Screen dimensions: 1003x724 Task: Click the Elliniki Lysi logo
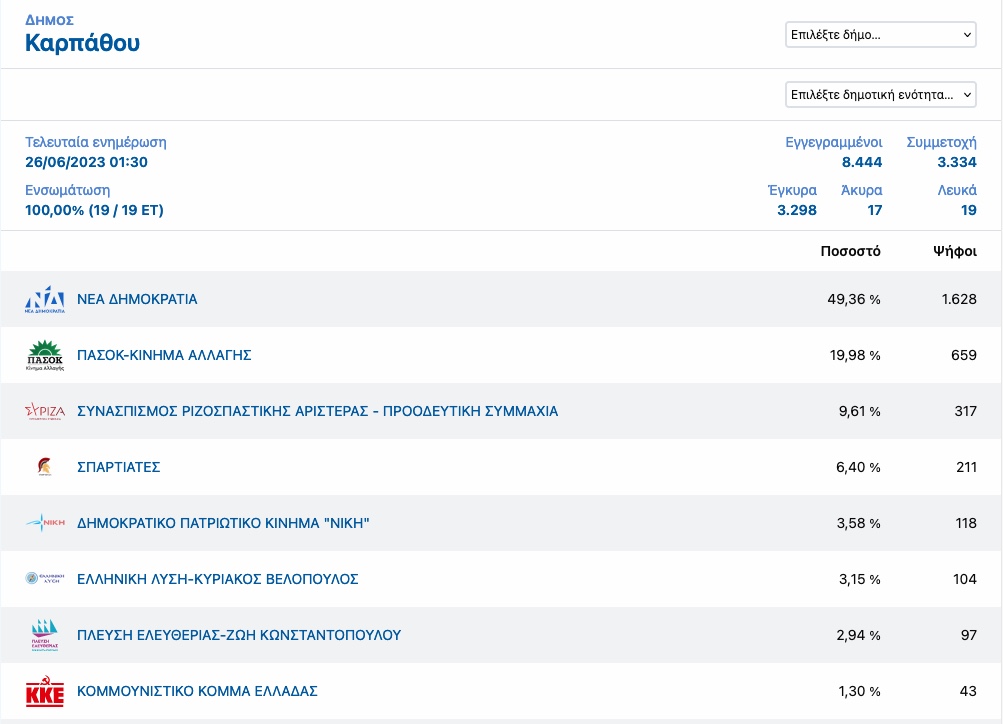pyautogui.click(x=45, y=578)
